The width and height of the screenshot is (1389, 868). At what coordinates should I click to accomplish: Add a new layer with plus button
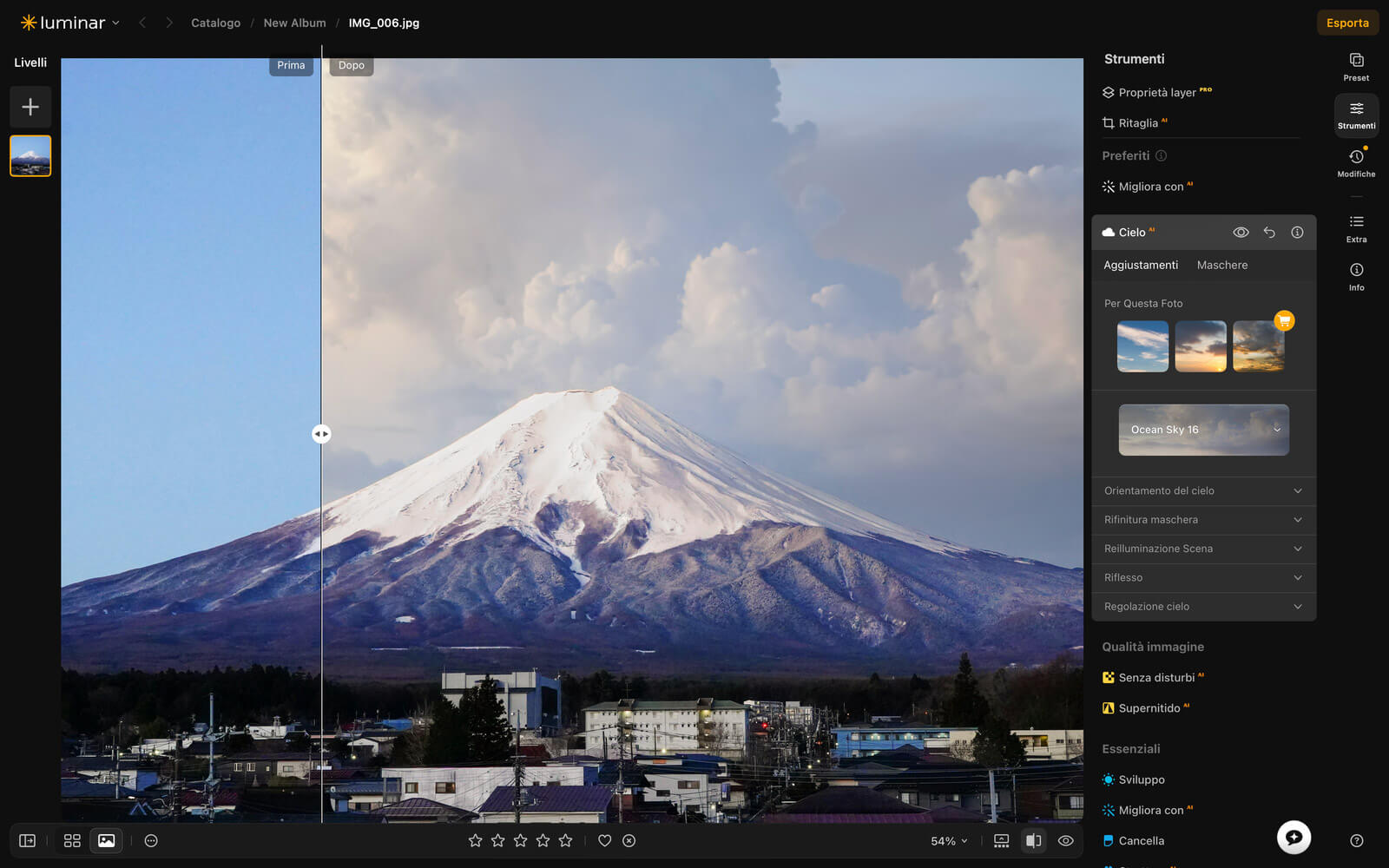point(30,107)
